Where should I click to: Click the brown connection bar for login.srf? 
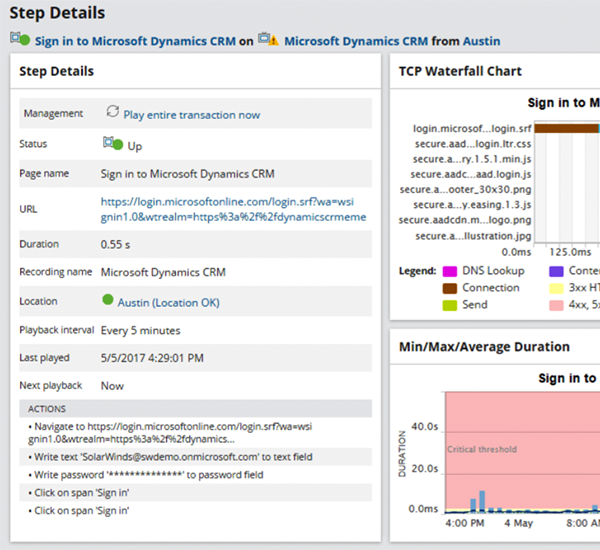click(566, 128)
